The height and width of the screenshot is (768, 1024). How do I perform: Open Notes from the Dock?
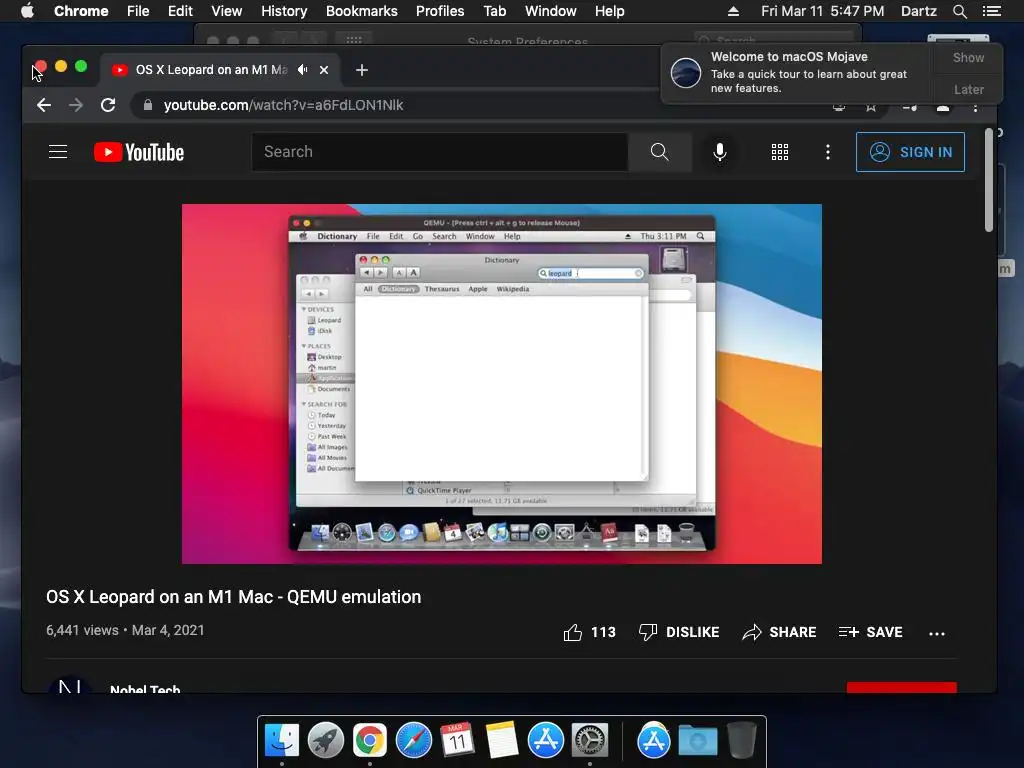click(502, 741)
